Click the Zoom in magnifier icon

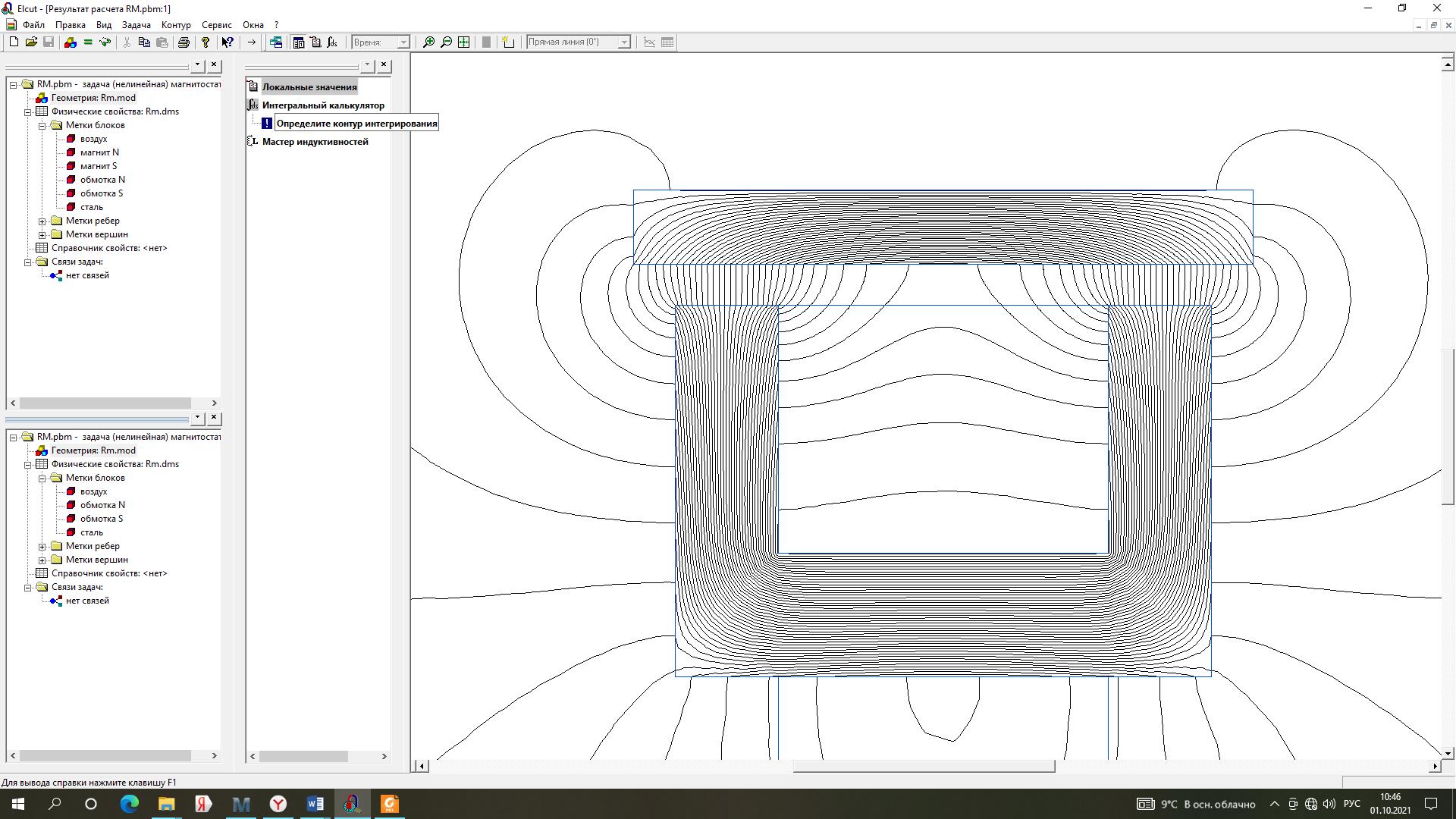(428, 42)
